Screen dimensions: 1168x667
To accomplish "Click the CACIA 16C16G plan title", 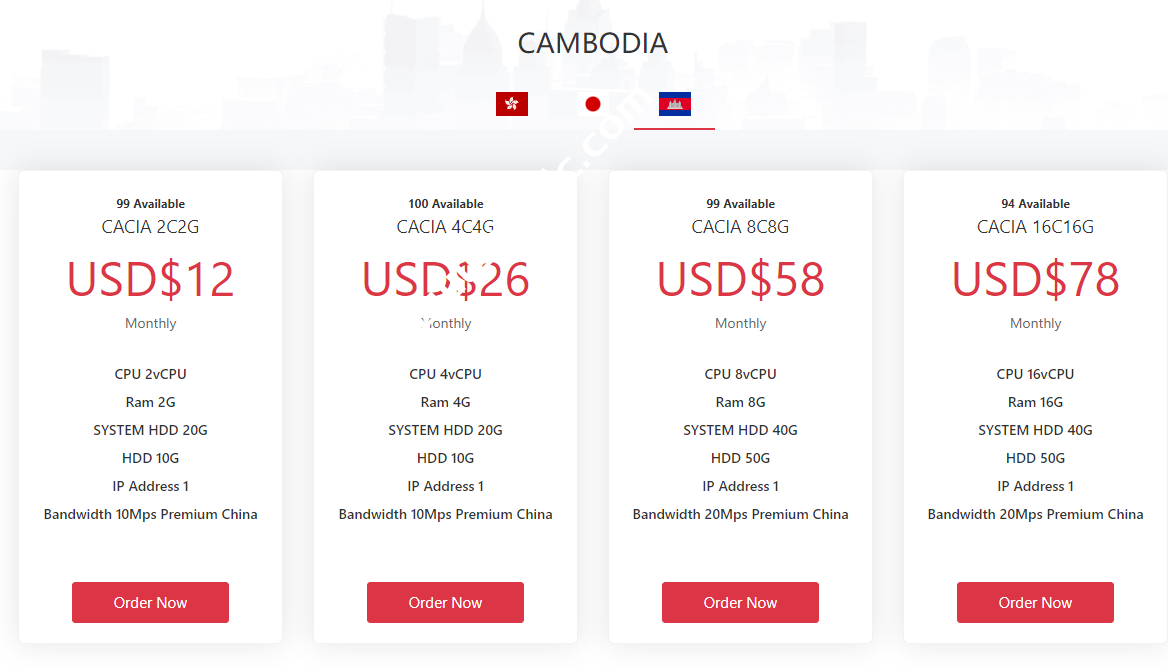I will point(1035,227).
